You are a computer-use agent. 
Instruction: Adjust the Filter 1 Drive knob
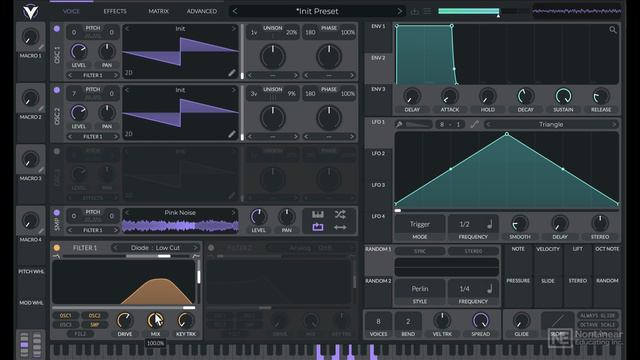click(124, 321)
